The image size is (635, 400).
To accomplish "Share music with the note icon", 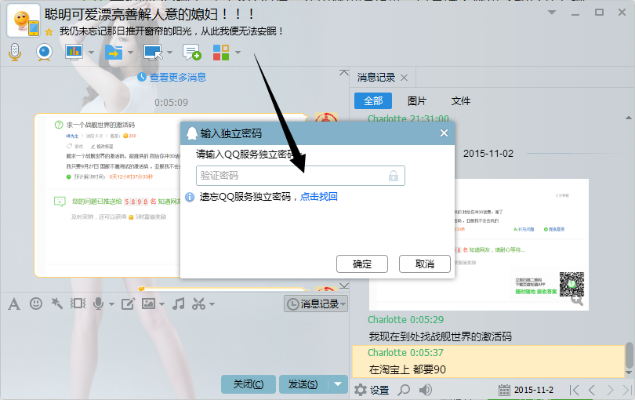I will (178, 304).
